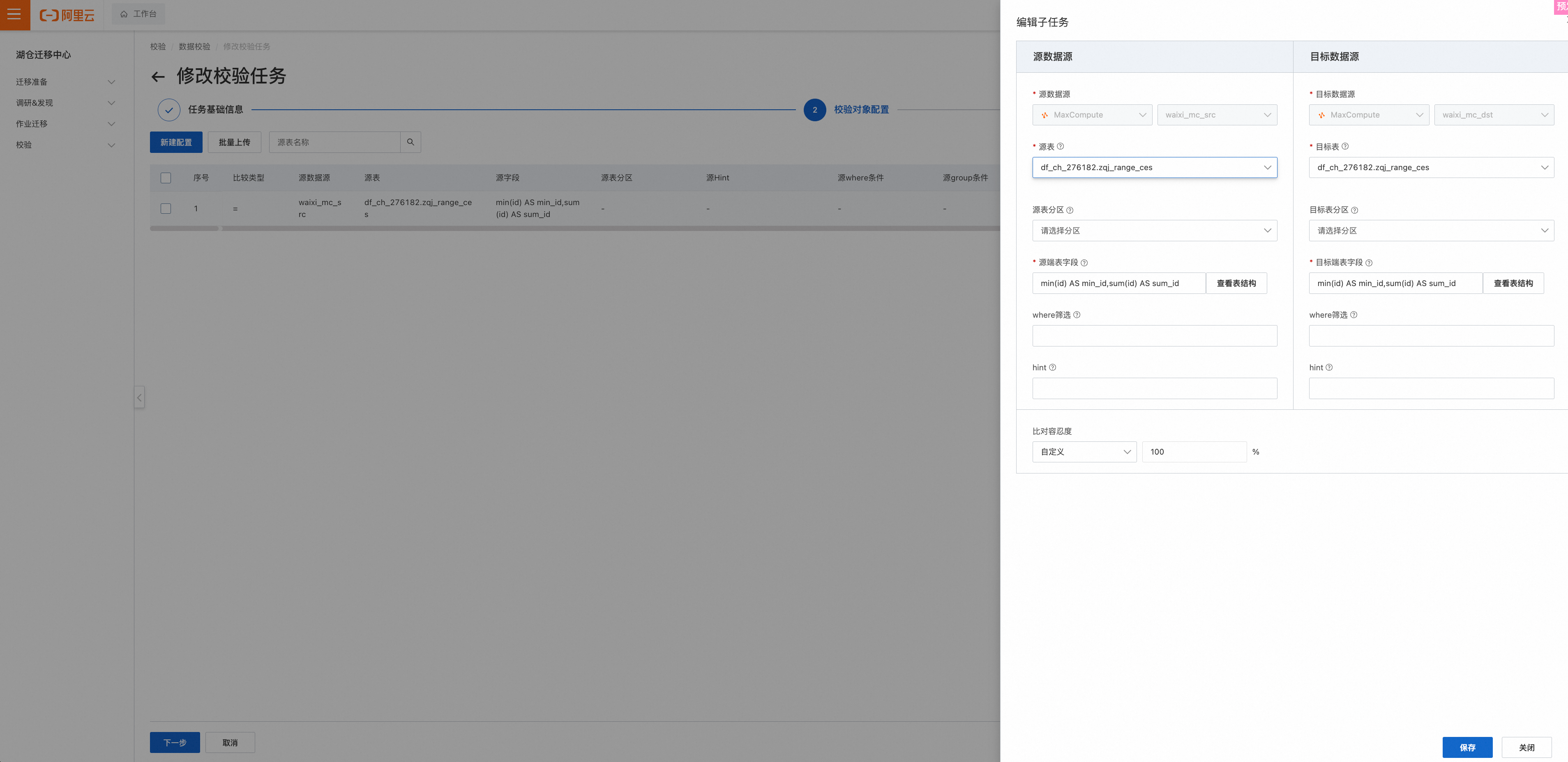1568x762 pixels.
Task: Focus target hint input
Action: click(x=1432, y=388)
